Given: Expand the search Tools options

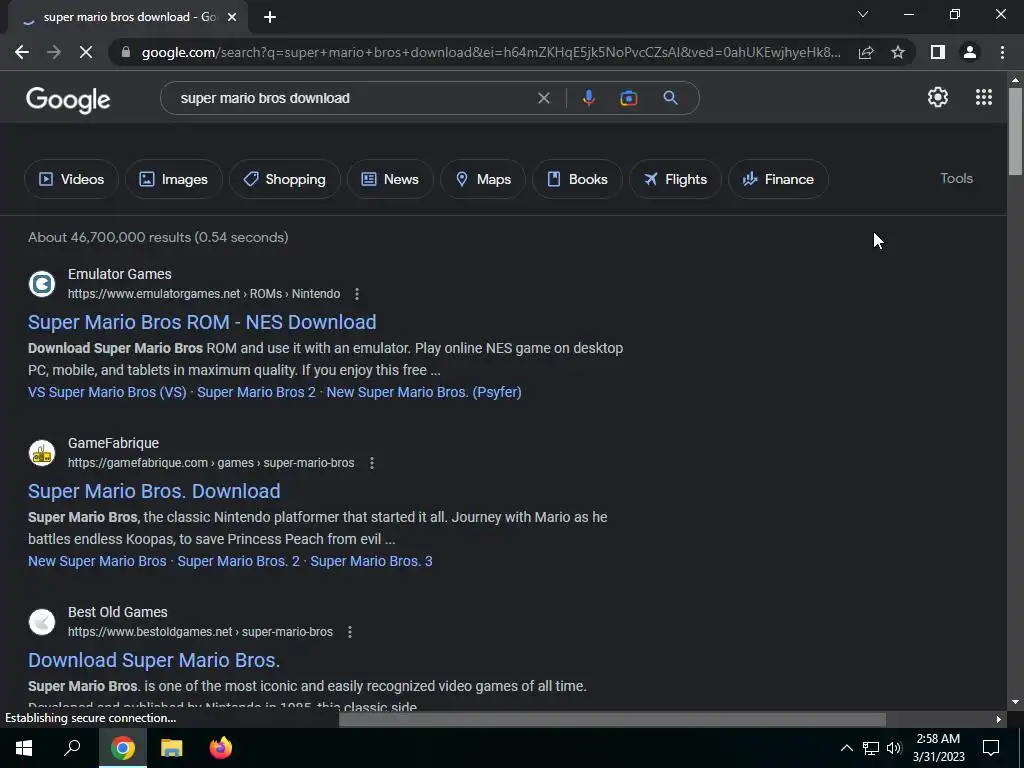Looking at the screenshot, I should coord(956,178).
